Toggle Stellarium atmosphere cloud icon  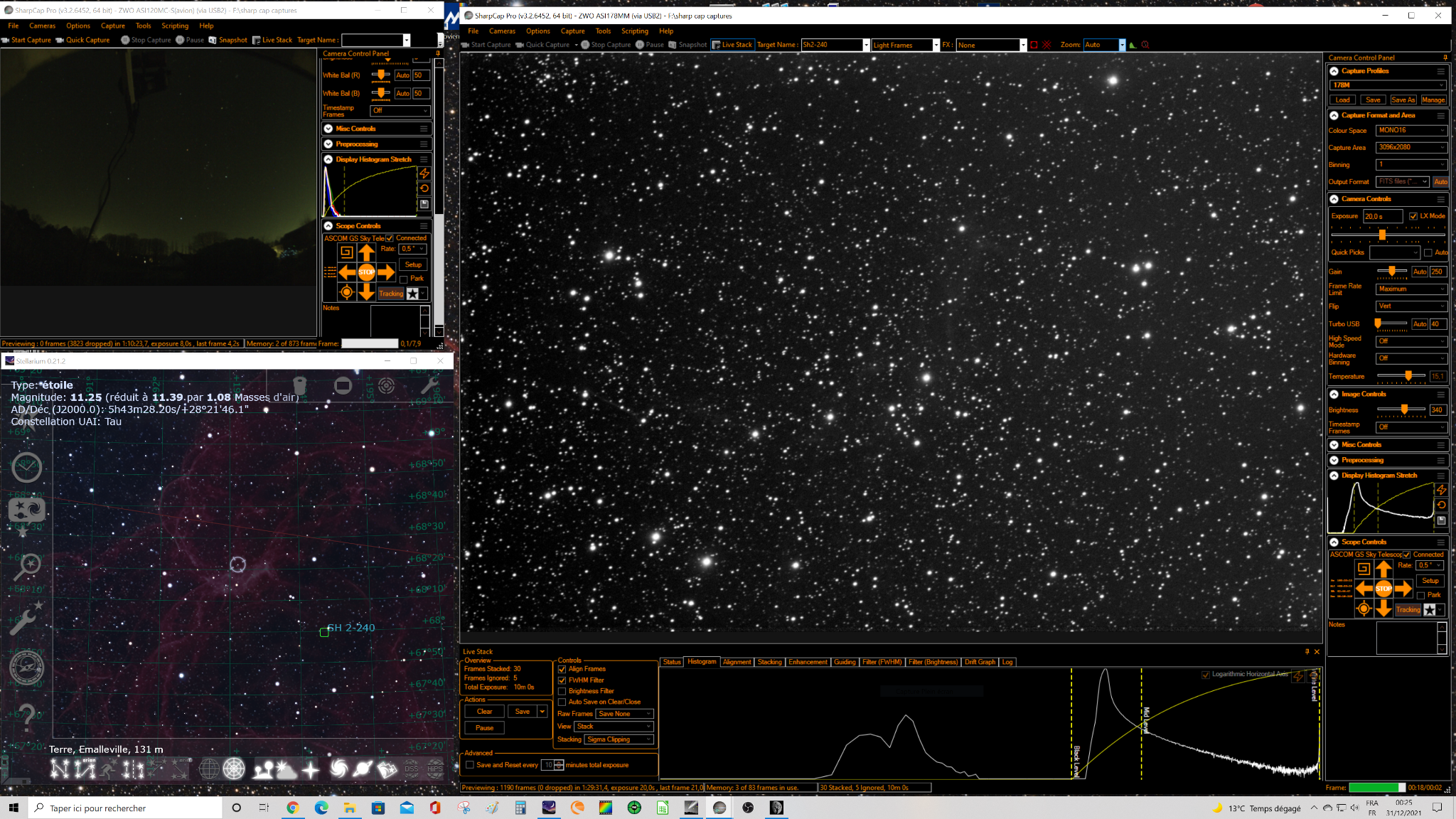click(x=287, y=769)
